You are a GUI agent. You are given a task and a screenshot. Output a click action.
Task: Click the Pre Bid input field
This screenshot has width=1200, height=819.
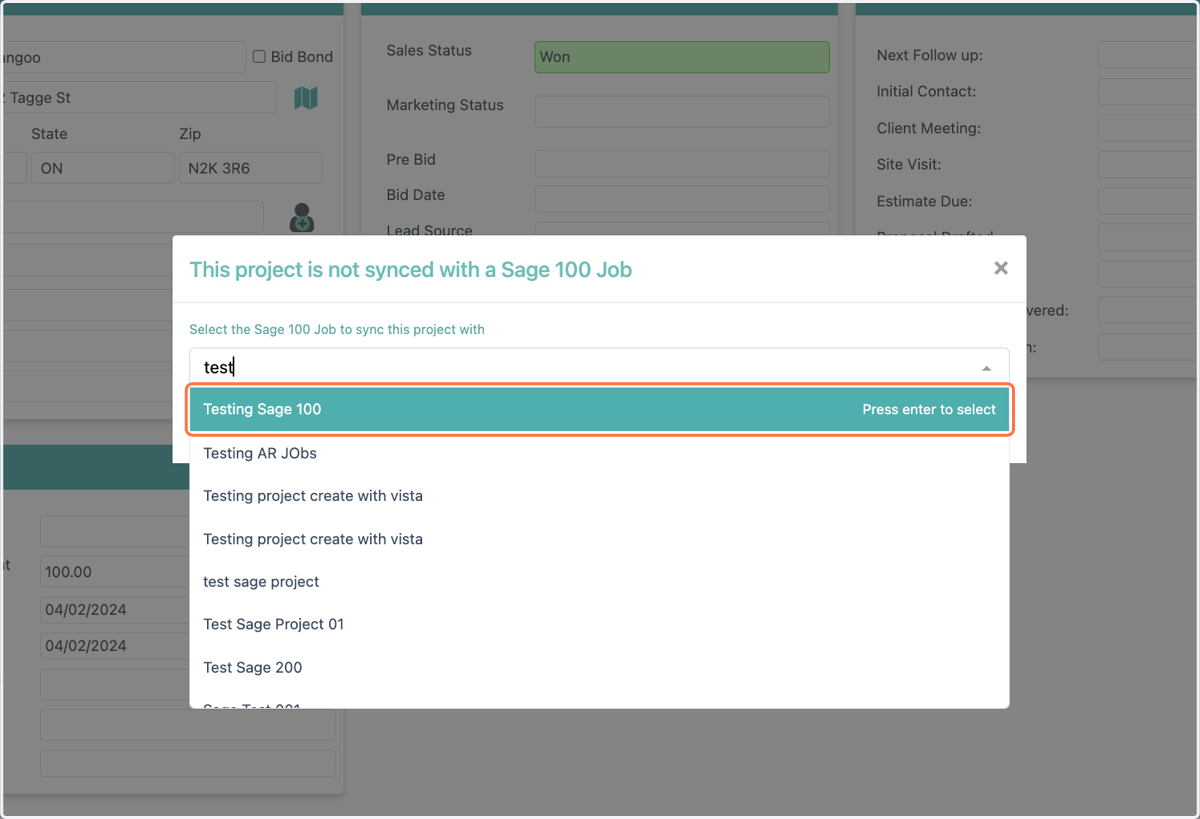[682, 163]
